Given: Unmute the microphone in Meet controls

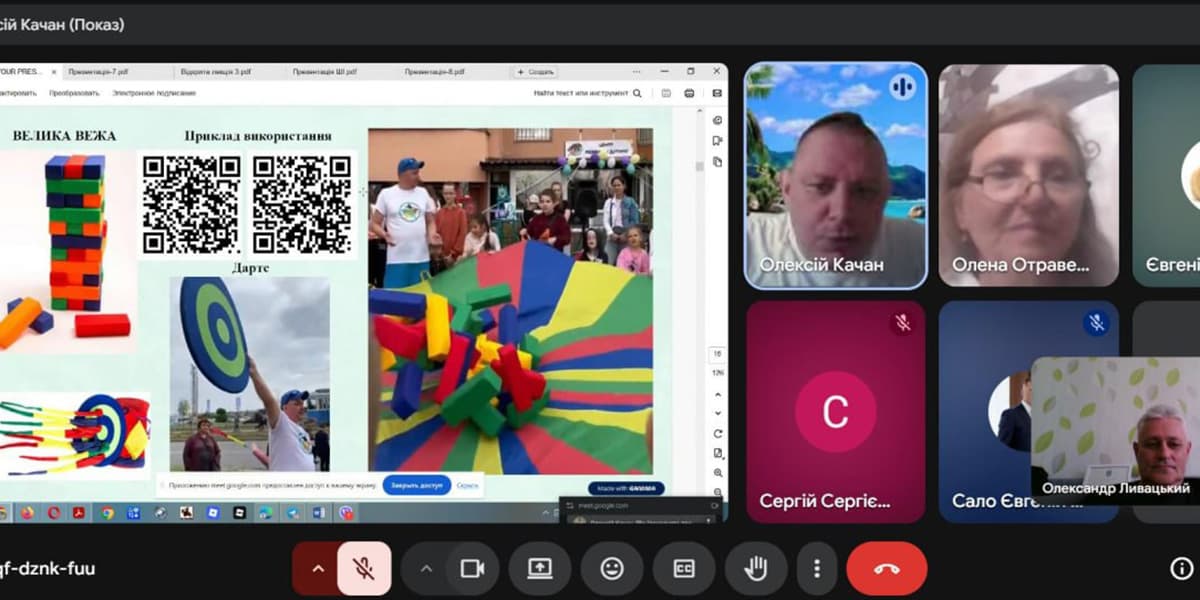Looking at the screenshot, I should 364,568.
